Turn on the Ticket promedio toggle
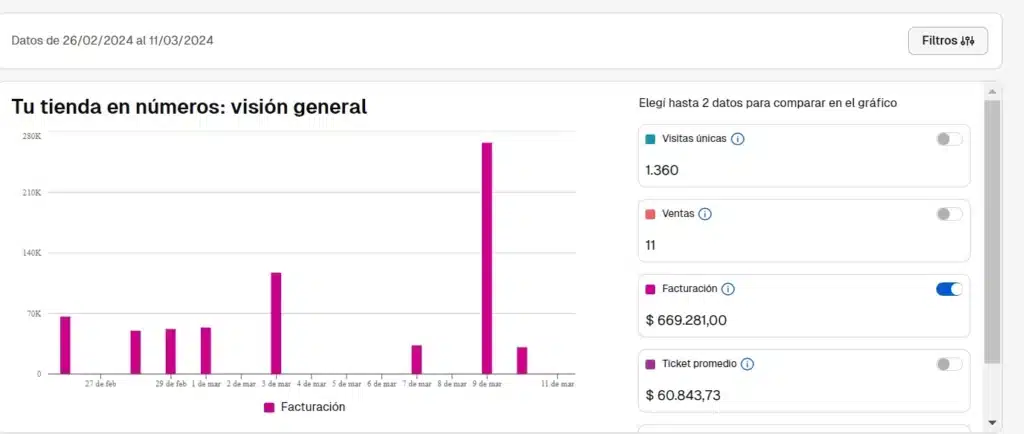The image size is (1024, 434). pyautogui.click(x=949, y=364)
